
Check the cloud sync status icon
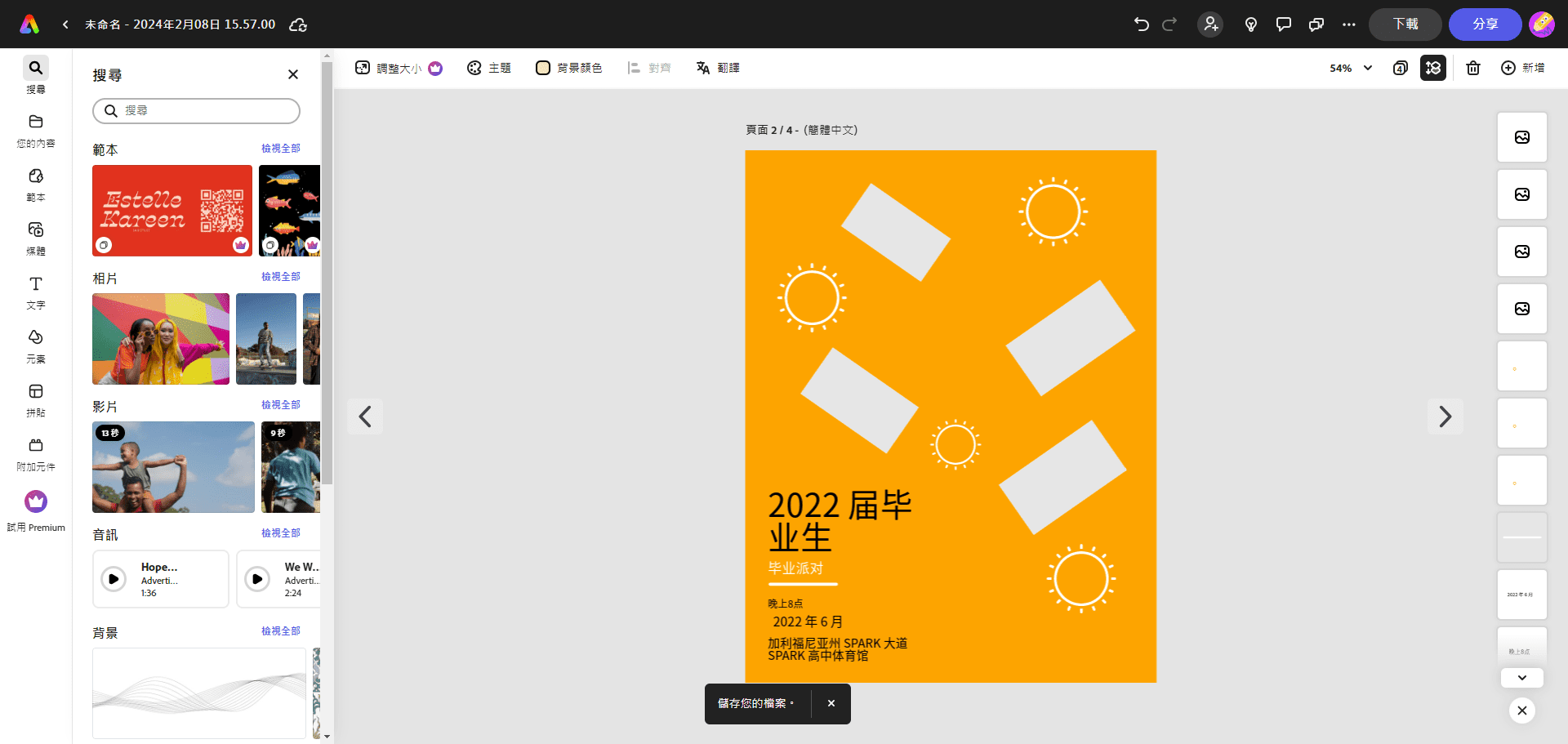pos(298,25)
